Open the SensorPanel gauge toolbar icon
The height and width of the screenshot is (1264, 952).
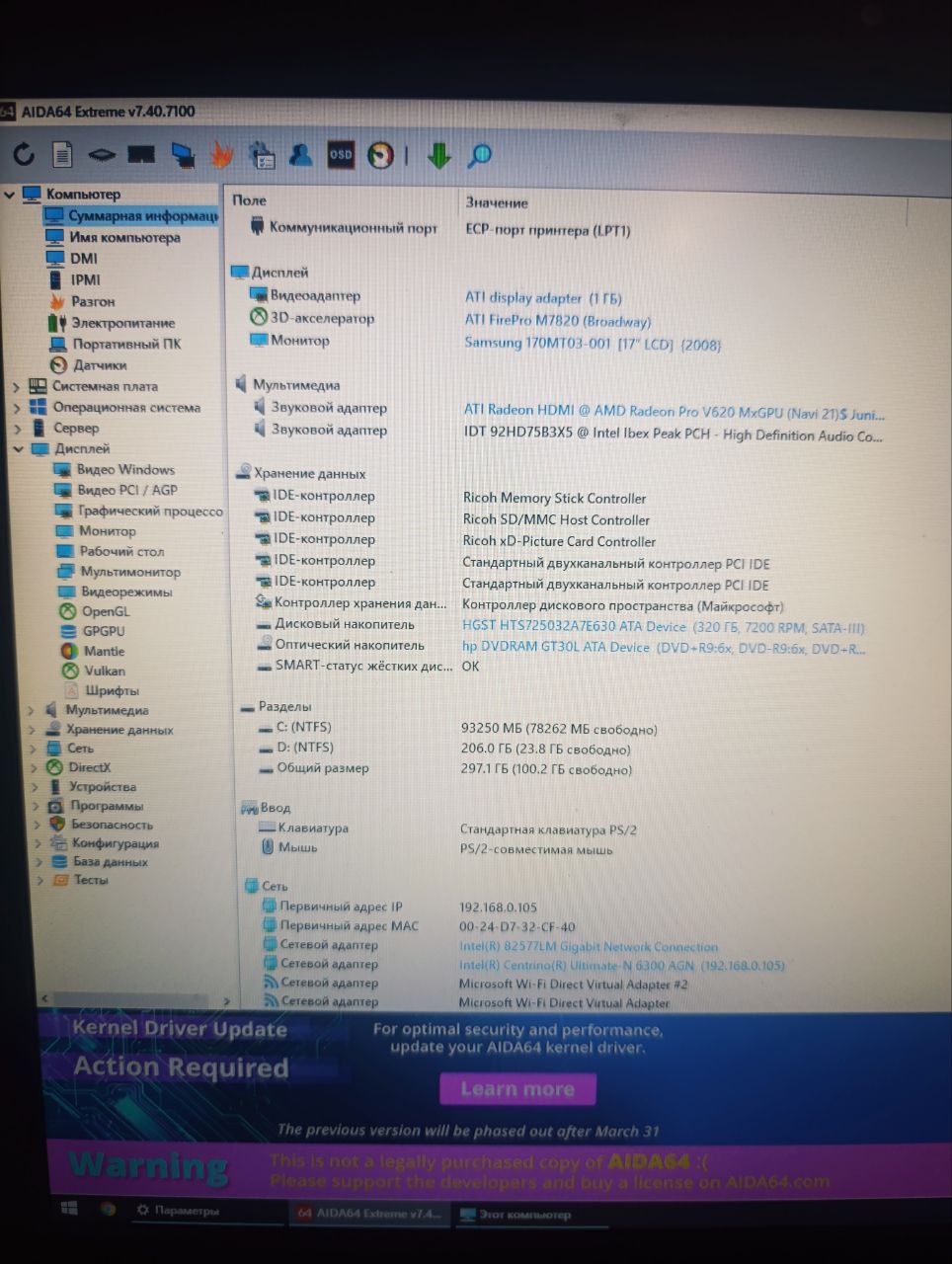coord(380,155)
